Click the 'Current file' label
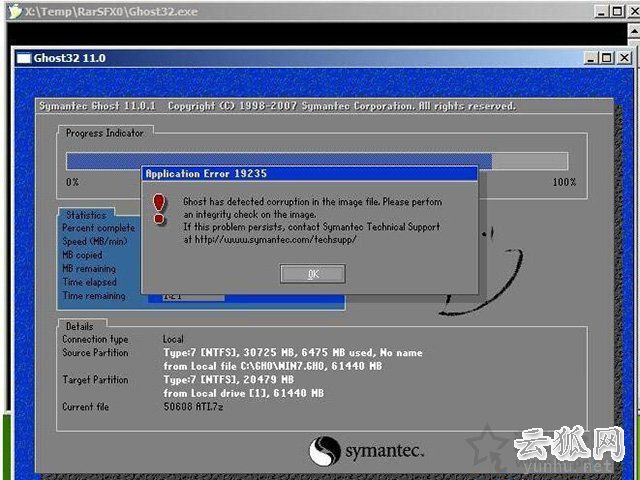Viewport: 640px width, 480px height. click(x=85, y=407)
